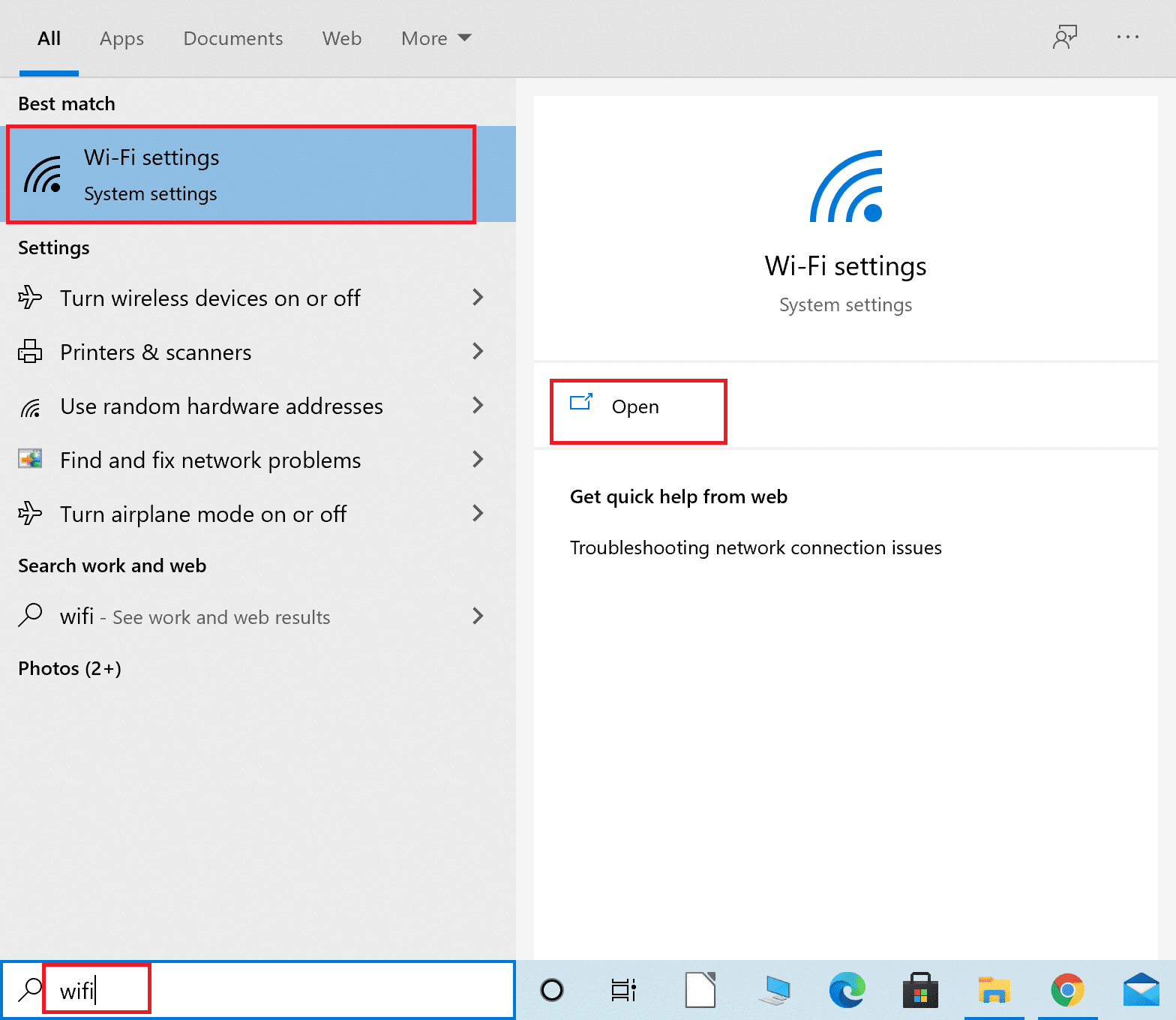Launch Microsoft Edge from the taskbar
The width and height of the screenshot is (1176, 1020).
pos(847,990)
